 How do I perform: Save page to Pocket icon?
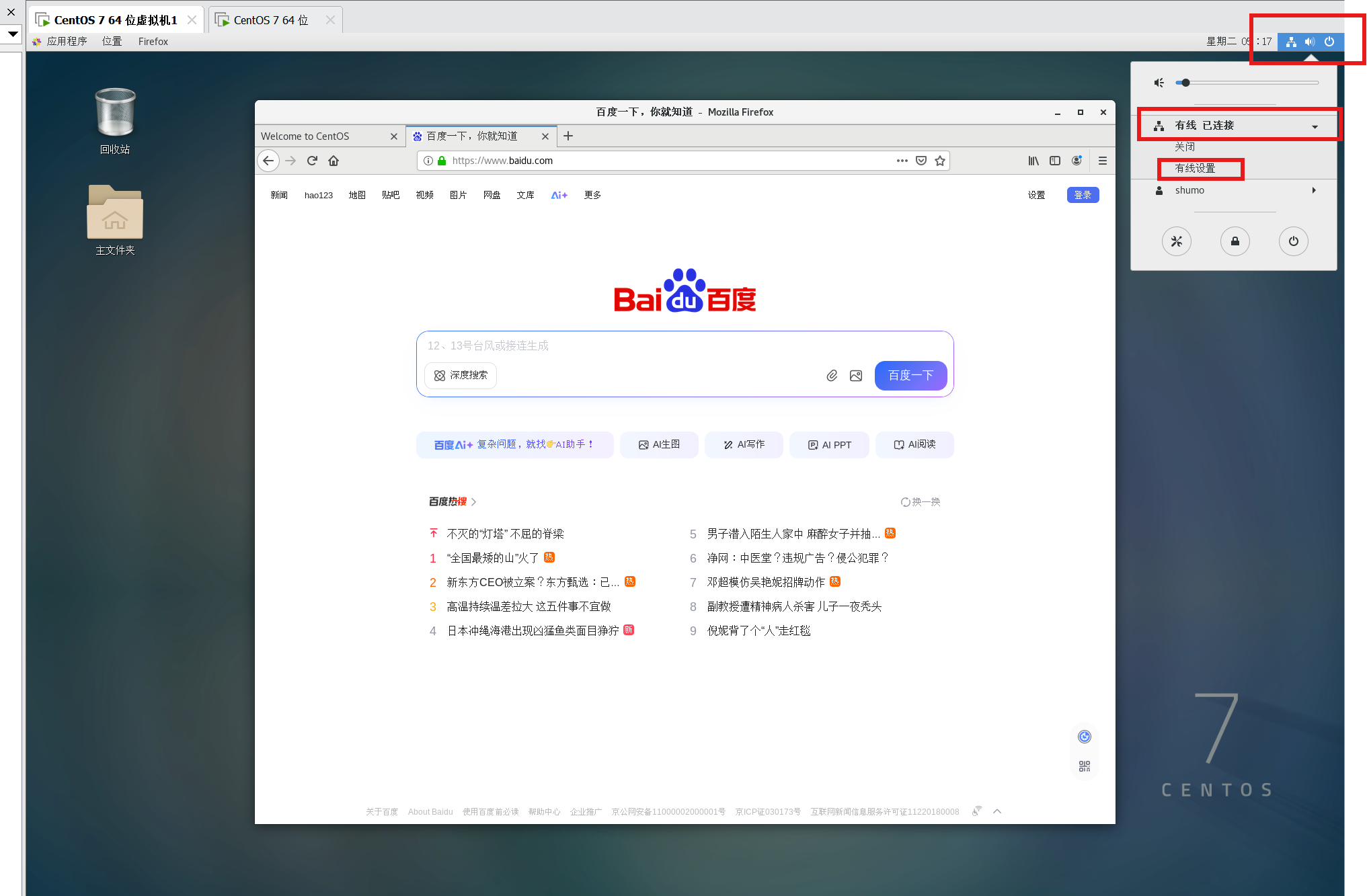pos(921,161)
